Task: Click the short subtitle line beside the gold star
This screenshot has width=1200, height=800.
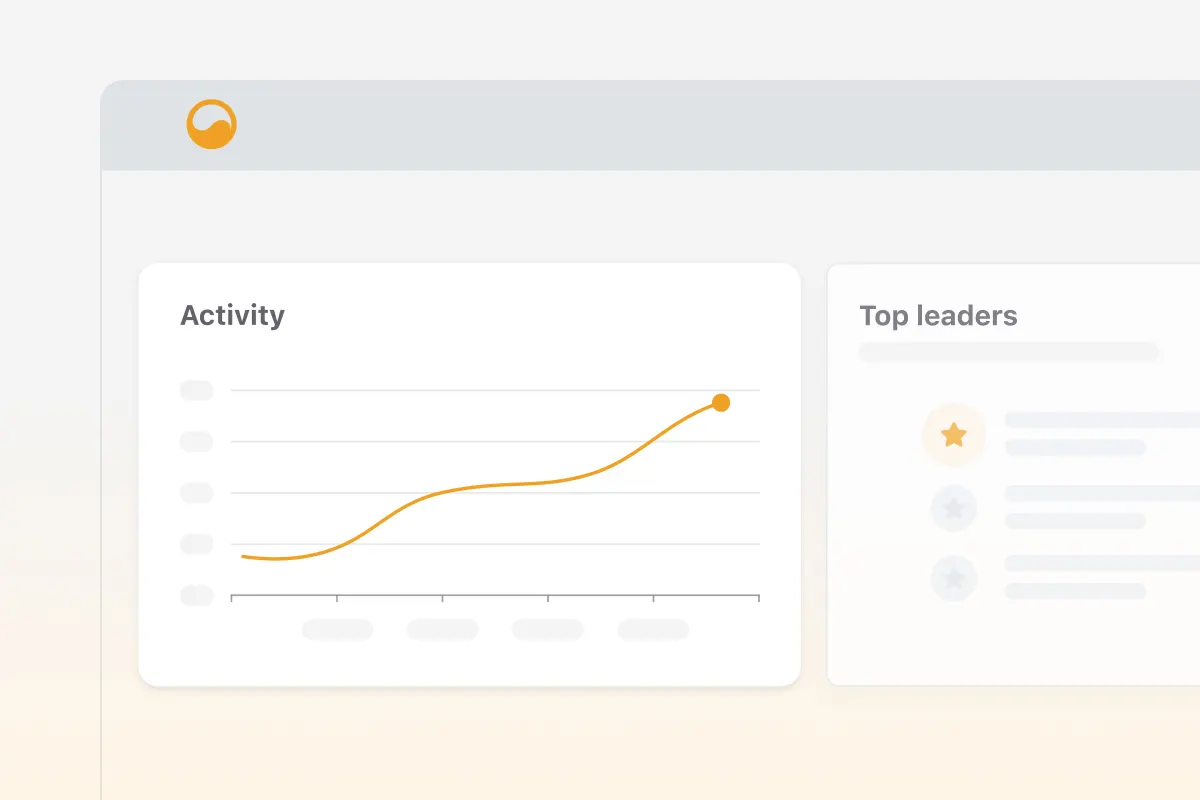Action: [1075, 448]
